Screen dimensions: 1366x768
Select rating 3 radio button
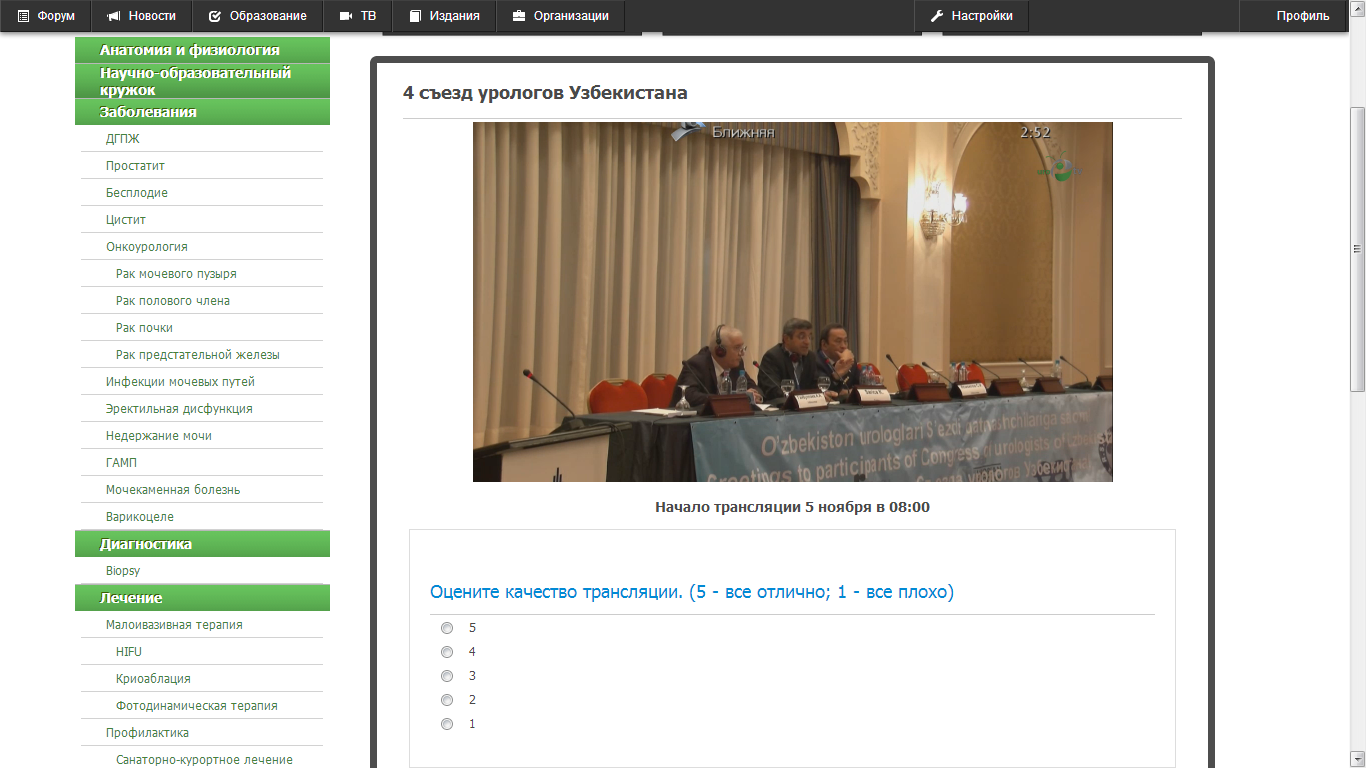pyautogui.click(x=447, y=676)
